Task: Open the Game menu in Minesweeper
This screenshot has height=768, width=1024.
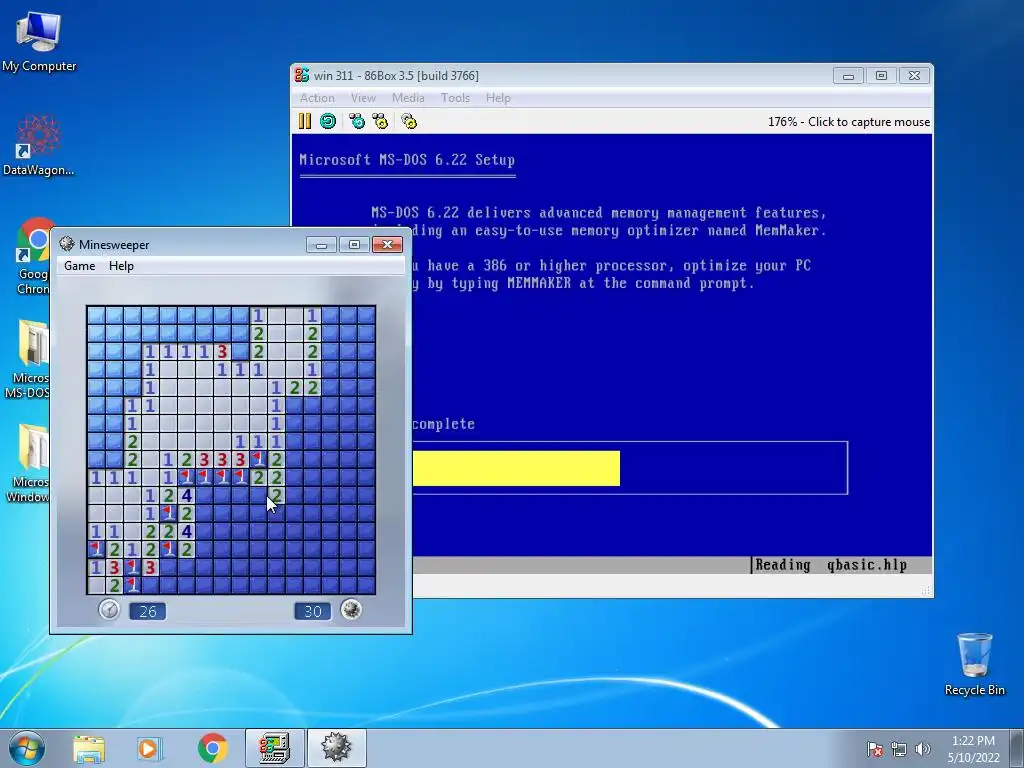Action: click(x=80, y=266)
